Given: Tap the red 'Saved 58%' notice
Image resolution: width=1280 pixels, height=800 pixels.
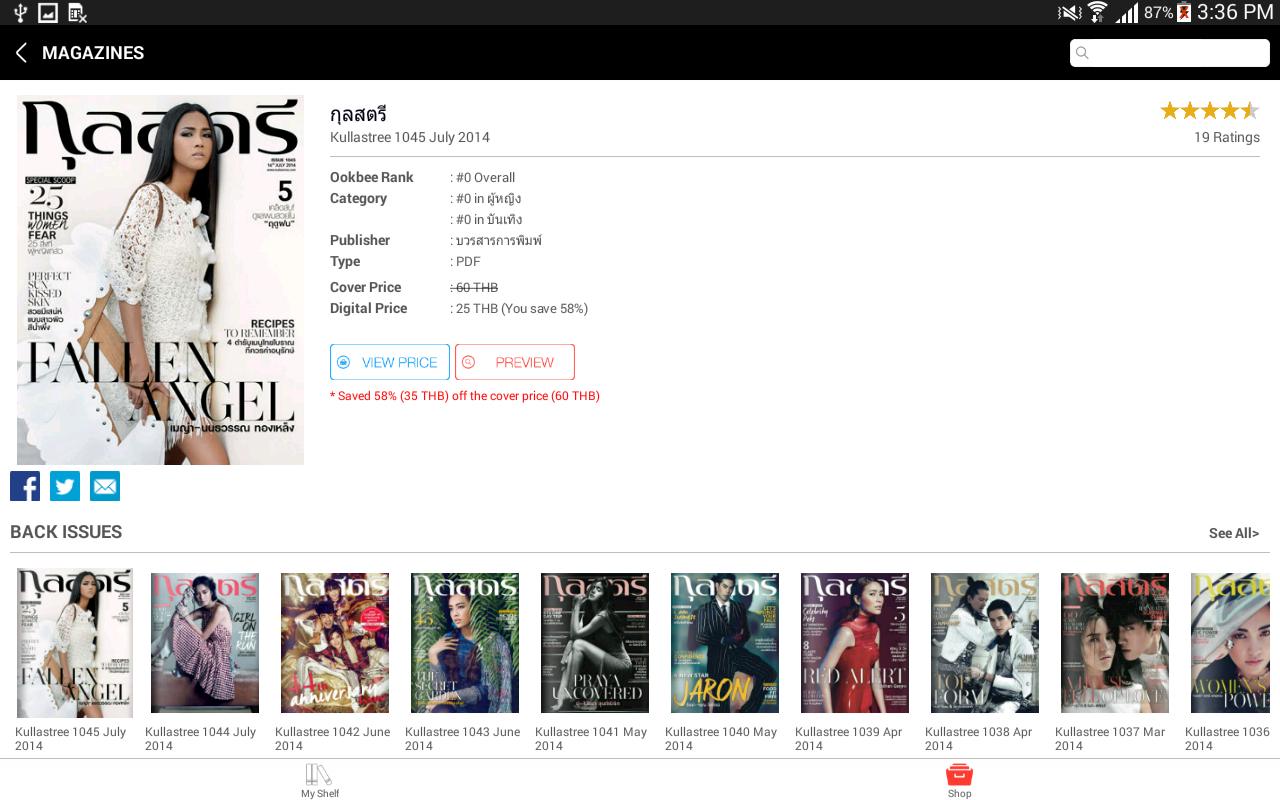Looking at the screenshot, I should point(465,396).
